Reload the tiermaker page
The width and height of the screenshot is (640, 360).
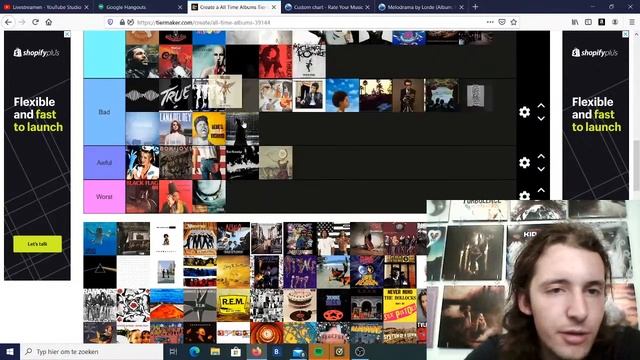(x=36, y=22)
